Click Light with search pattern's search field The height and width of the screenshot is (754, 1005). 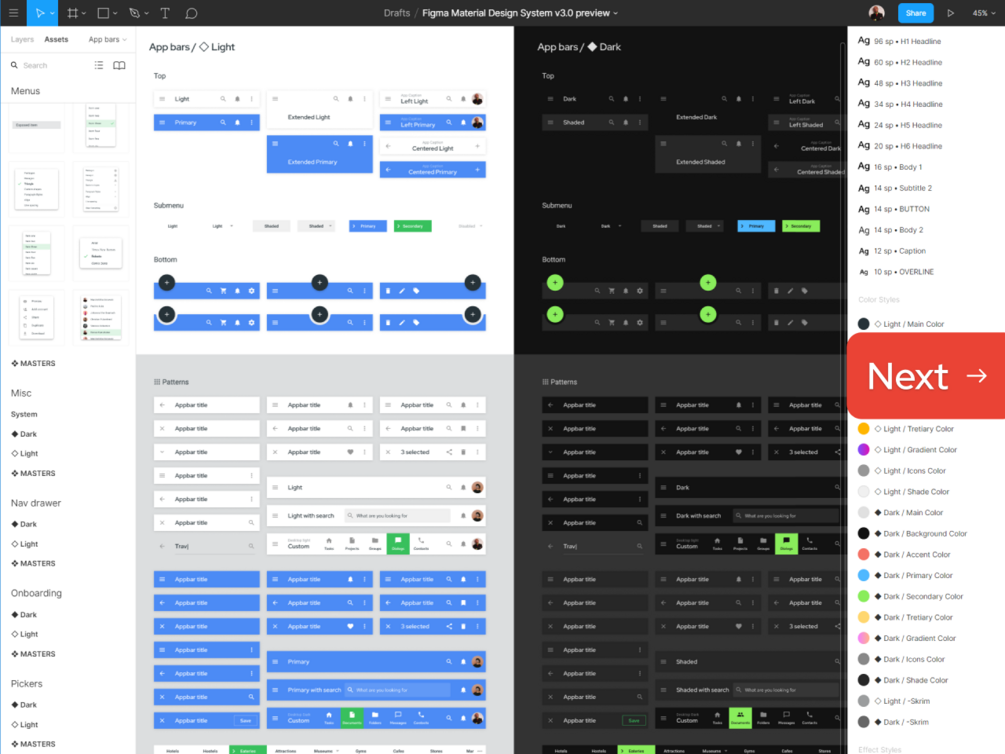[397, 515]
